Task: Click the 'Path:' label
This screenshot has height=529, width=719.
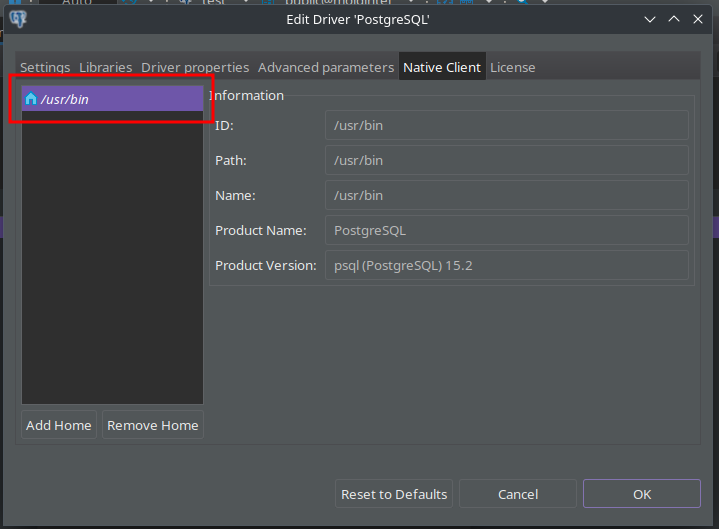Action: [231, 160]
